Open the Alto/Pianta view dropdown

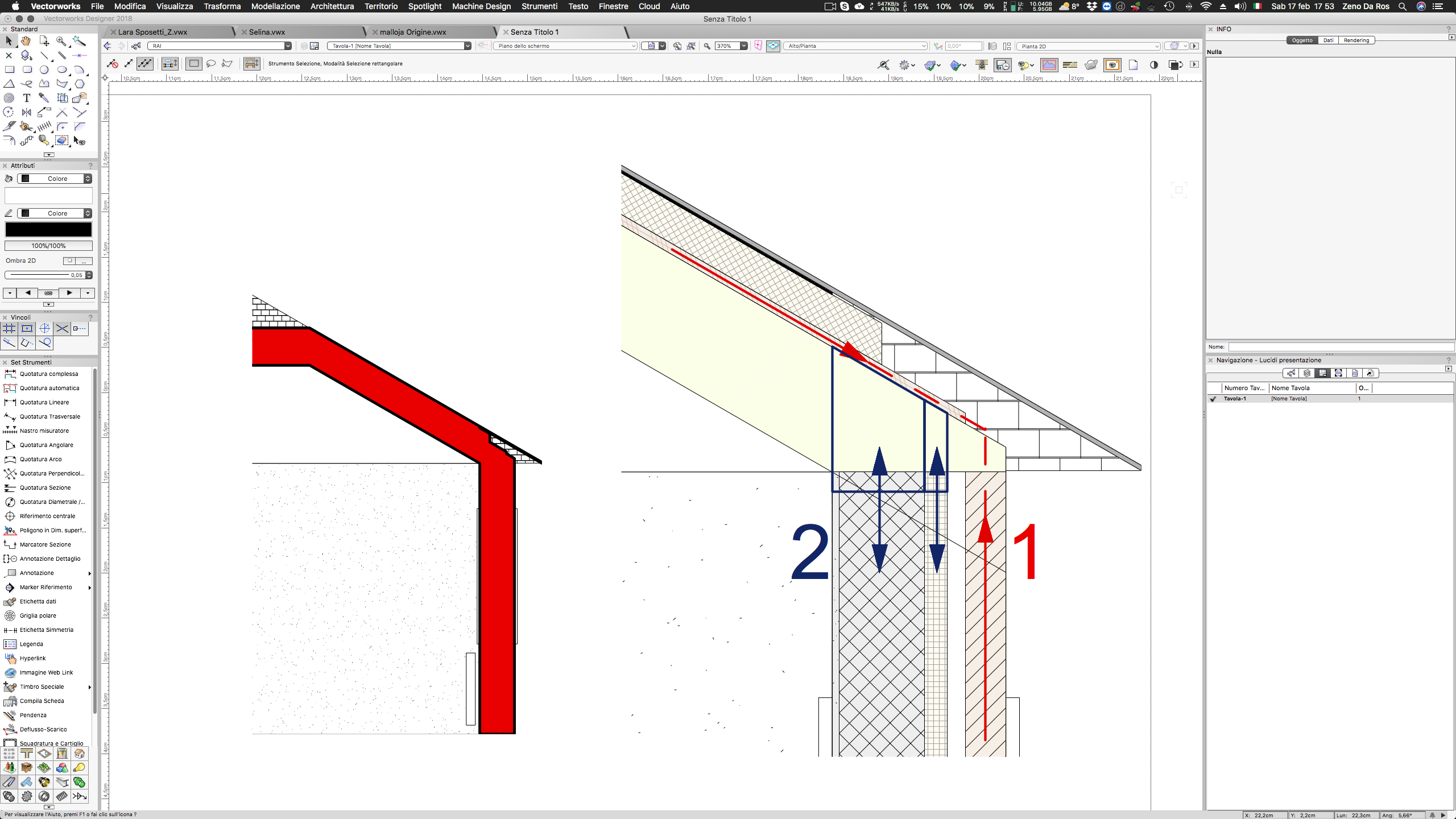923,46
